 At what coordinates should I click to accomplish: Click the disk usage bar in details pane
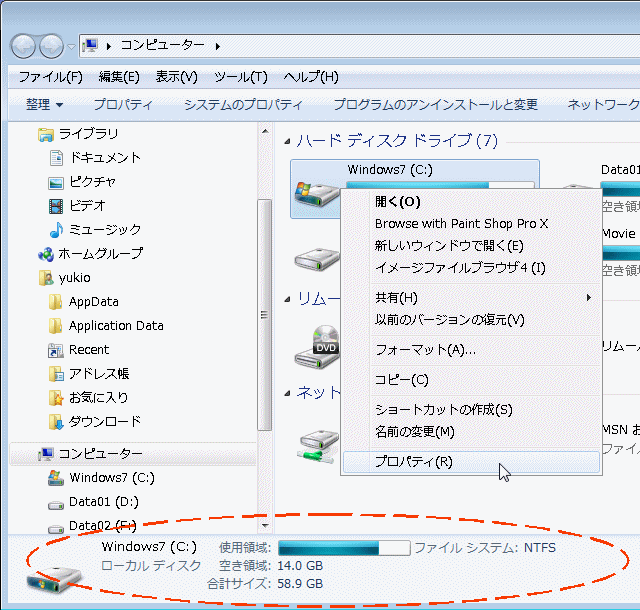pos(343,548)
